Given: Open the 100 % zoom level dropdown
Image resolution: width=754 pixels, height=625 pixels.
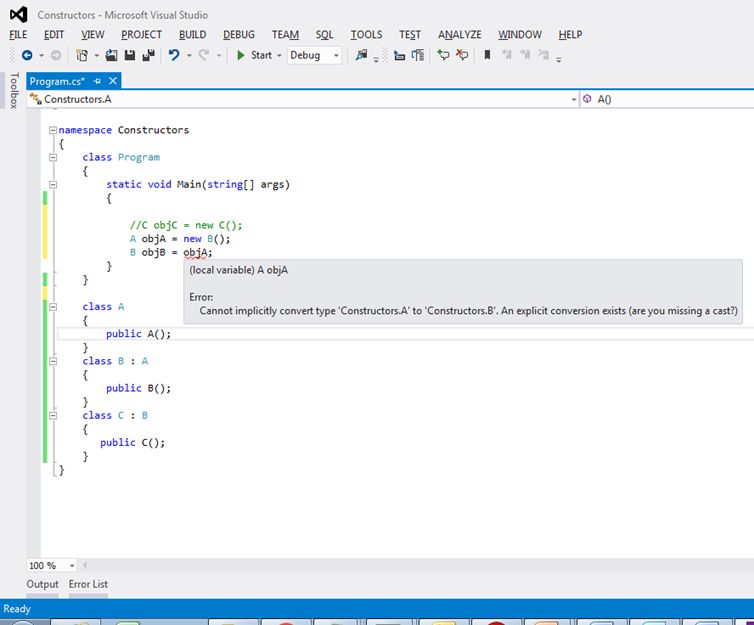Looking at the screenshot, I should (x=70, y=565).
